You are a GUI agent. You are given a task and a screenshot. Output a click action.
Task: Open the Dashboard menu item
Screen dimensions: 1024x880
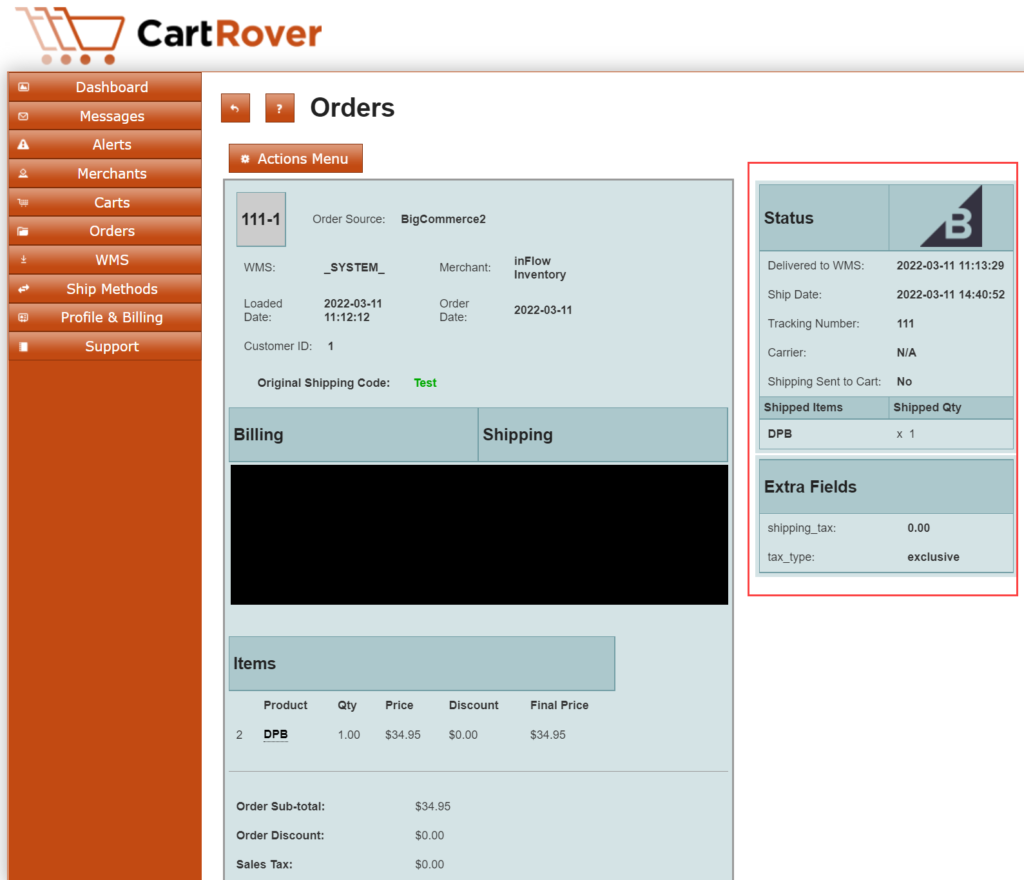tap(104, 87)
